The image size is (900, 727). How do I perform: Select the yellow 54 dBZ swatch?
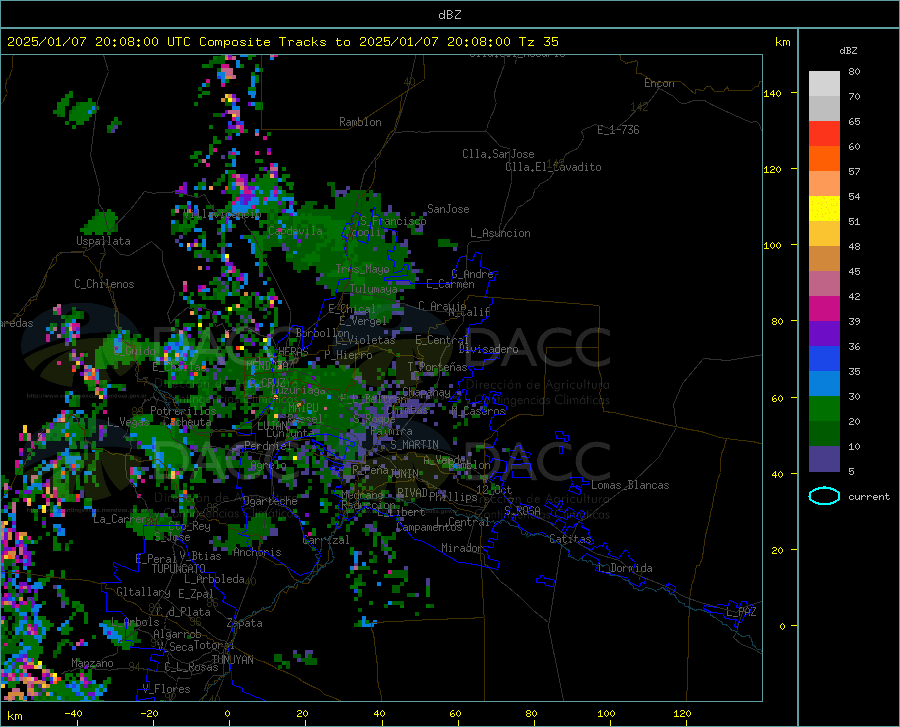[x=824, y=209]
